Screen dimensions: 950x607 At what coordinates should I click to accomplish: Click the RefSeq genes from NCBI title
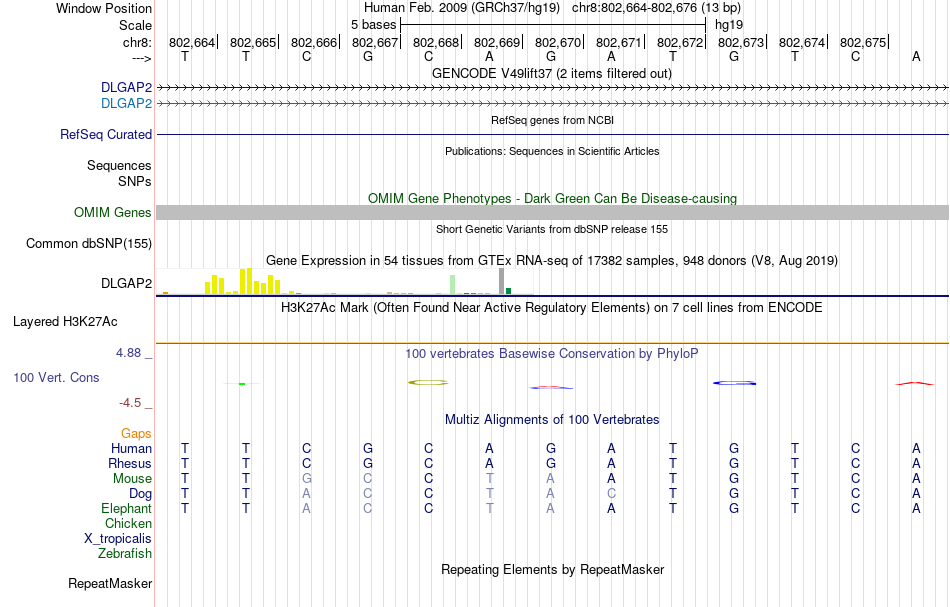click(552, 120)
